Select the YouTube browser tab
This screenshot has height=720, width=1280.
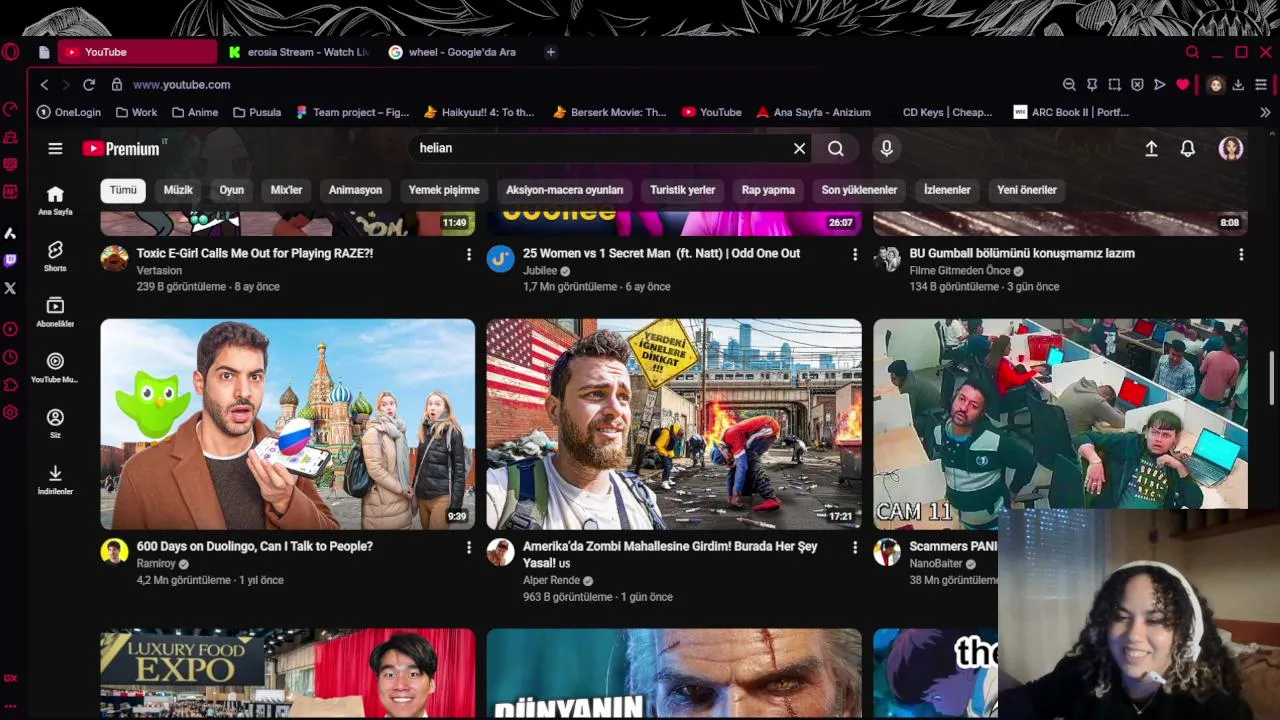tap(138, 52)
